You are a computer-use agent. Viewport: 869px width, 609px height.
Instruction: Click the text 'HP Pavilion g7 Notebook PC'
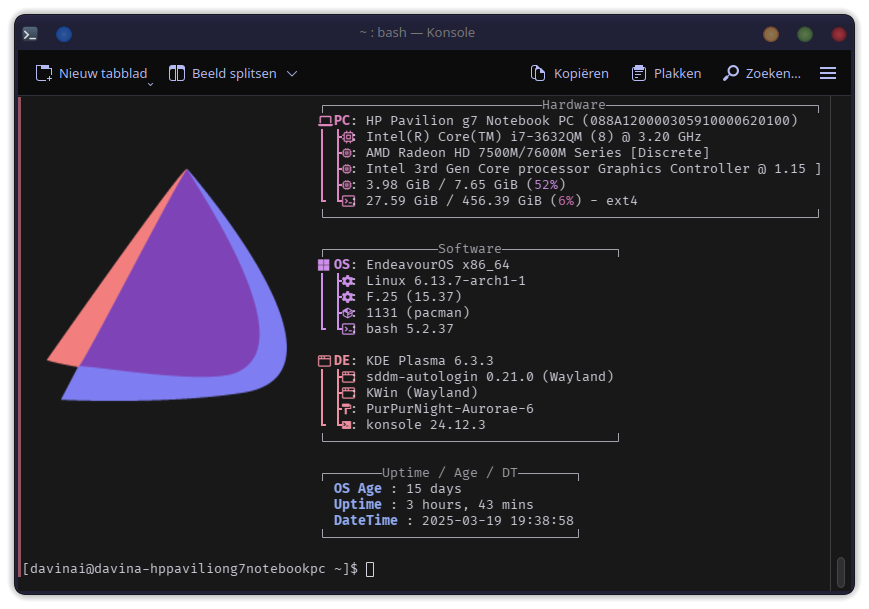[470, 121]
